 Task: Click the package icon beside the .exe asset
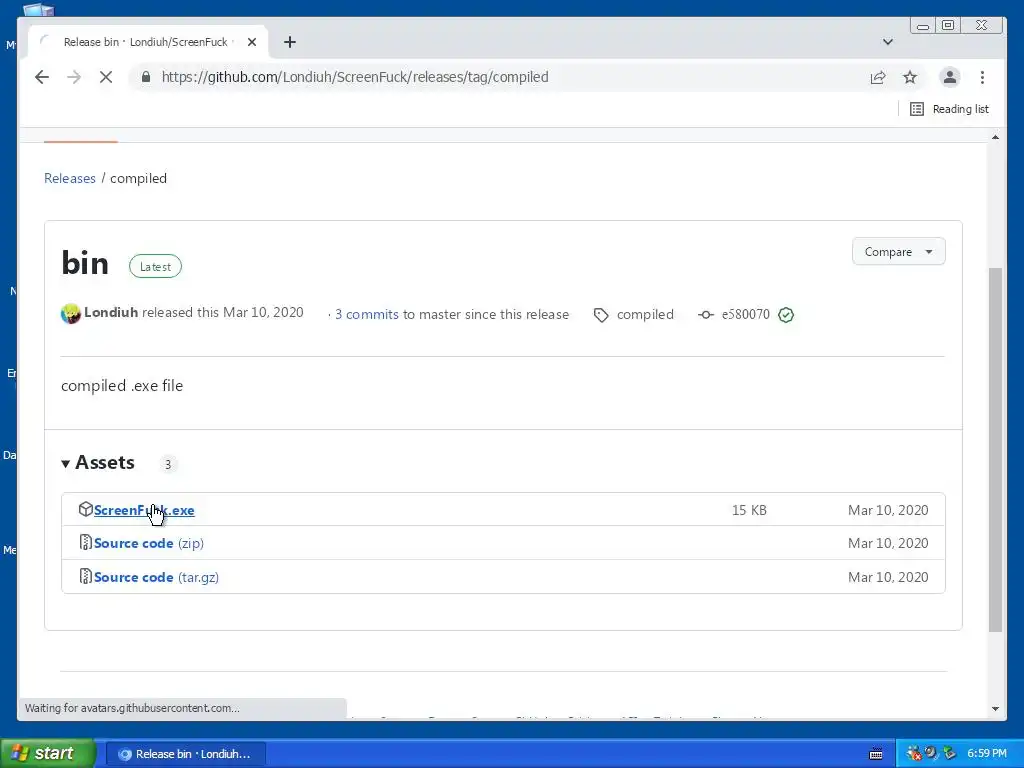pos(86,509)
